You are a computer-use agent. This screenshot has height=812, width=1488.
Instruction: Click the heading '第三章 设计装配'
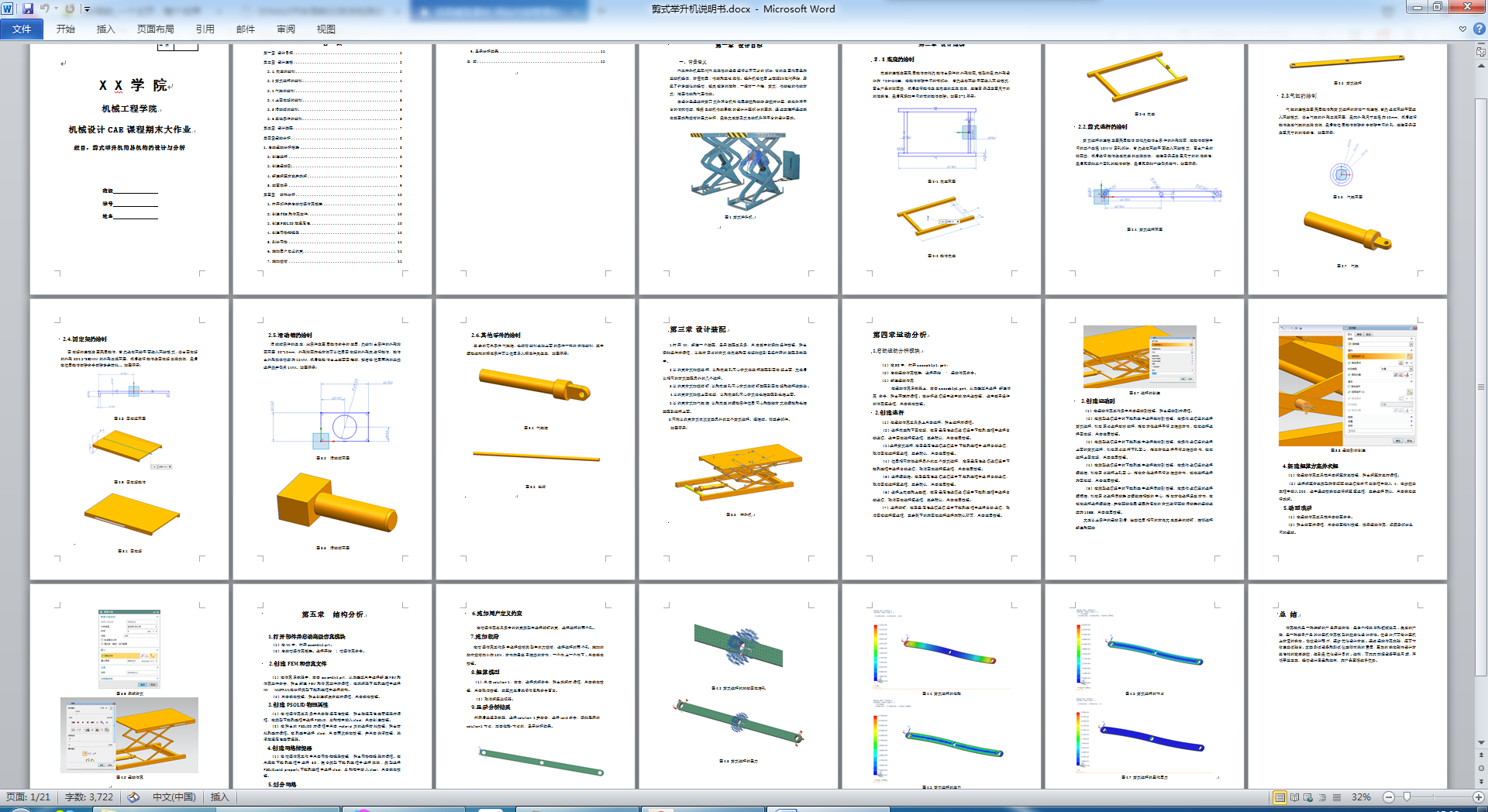tap(699, 329)
